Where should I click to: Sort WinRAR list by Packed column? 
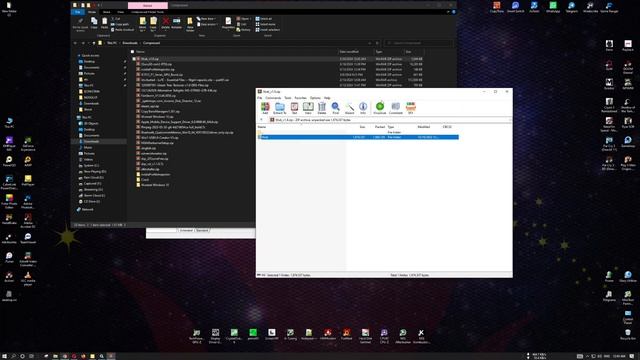[380, 127]
